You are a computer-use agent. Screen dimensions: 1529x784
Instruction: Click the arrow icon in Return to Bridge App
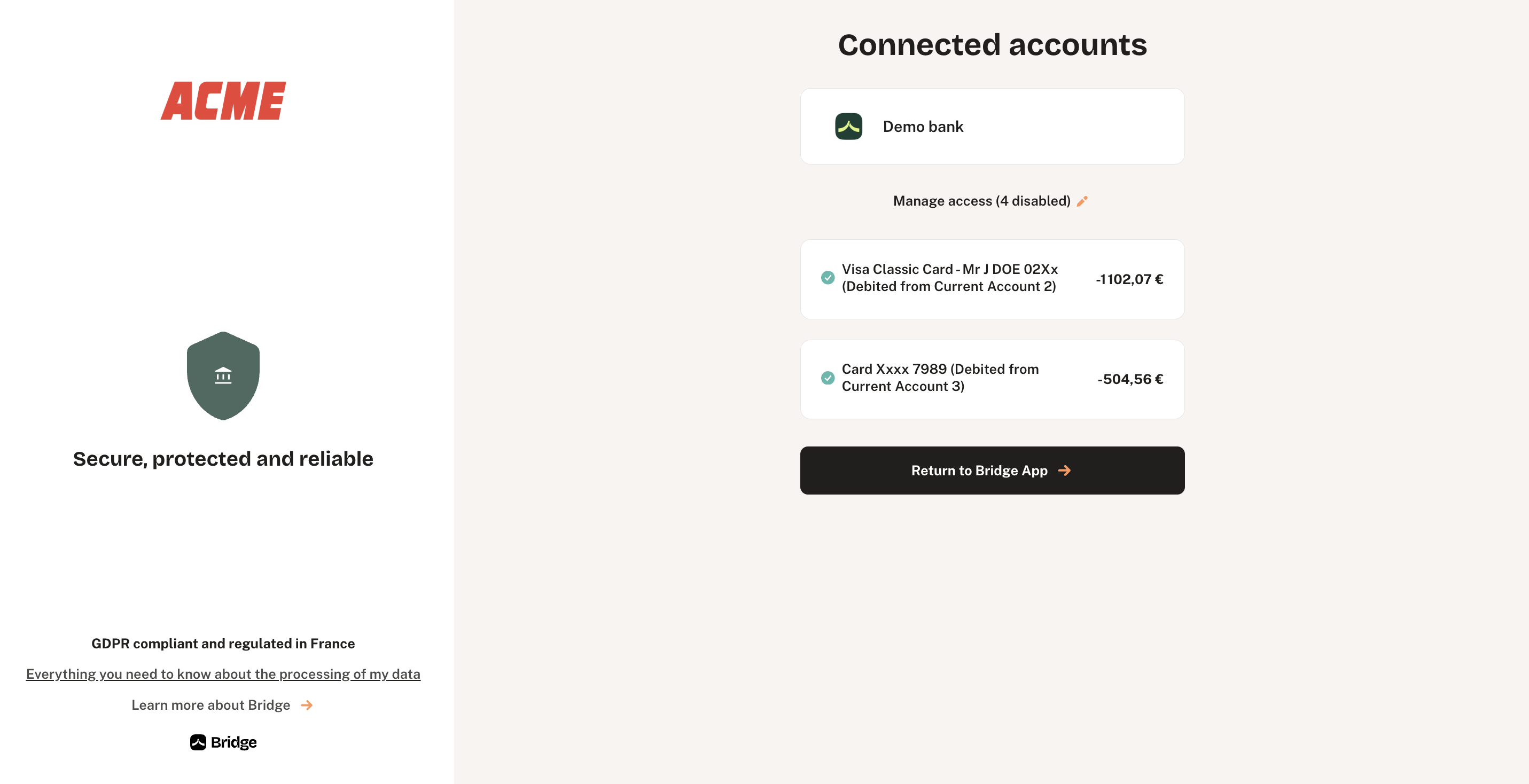point(1064,471)
